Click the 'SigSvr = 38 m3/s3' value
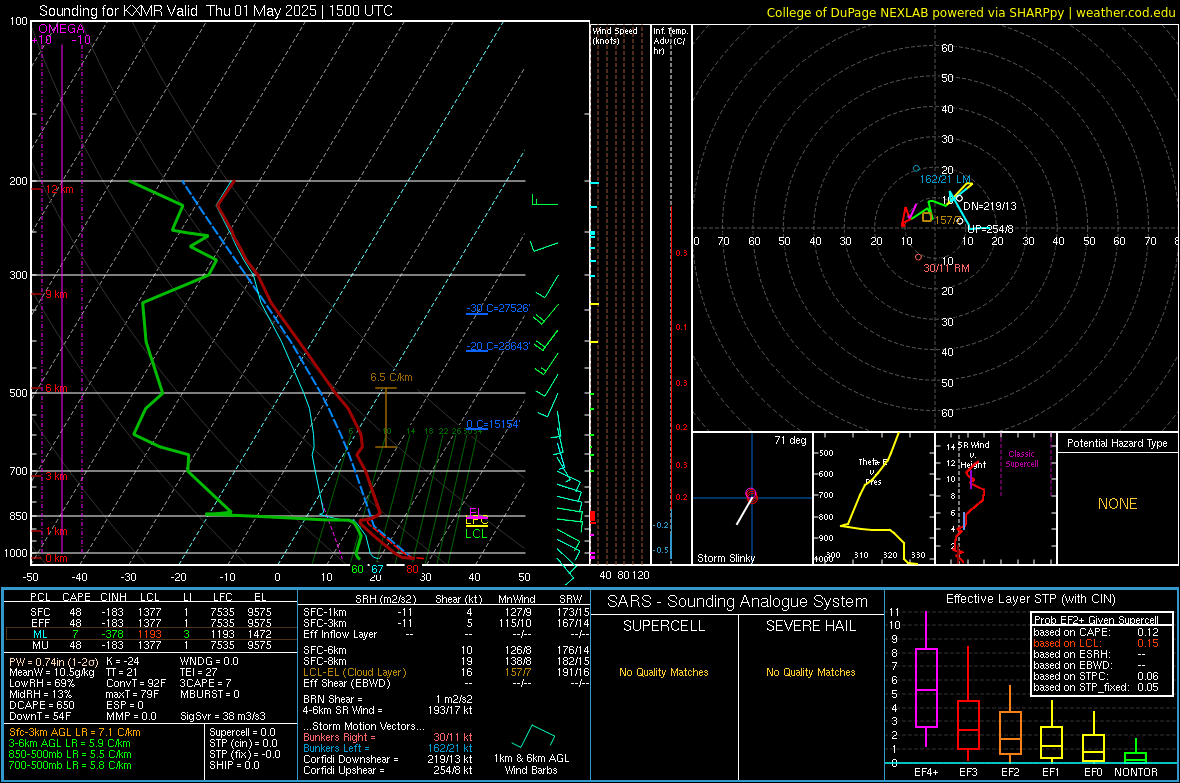This screenshot has height=783, width=1180. click(x=225, y=716)
